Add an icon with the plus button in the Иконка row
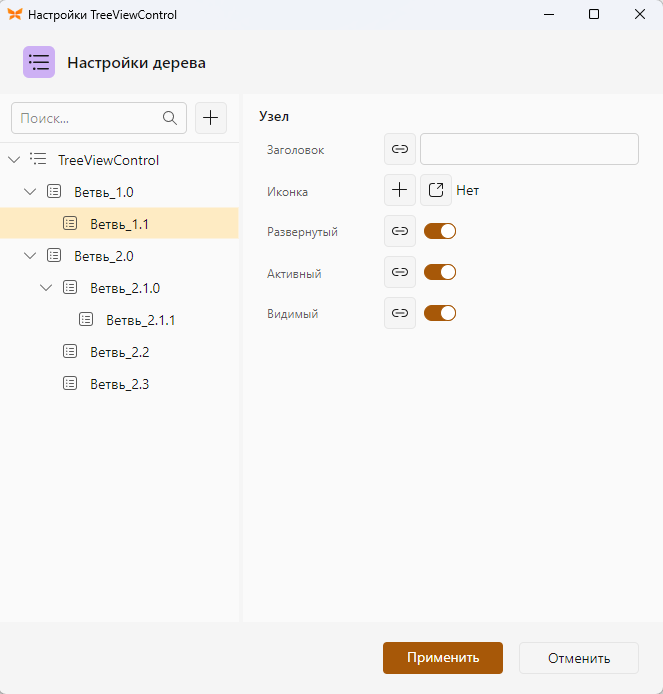This screenshot has width=663, height=694. [x=400, y=190]
